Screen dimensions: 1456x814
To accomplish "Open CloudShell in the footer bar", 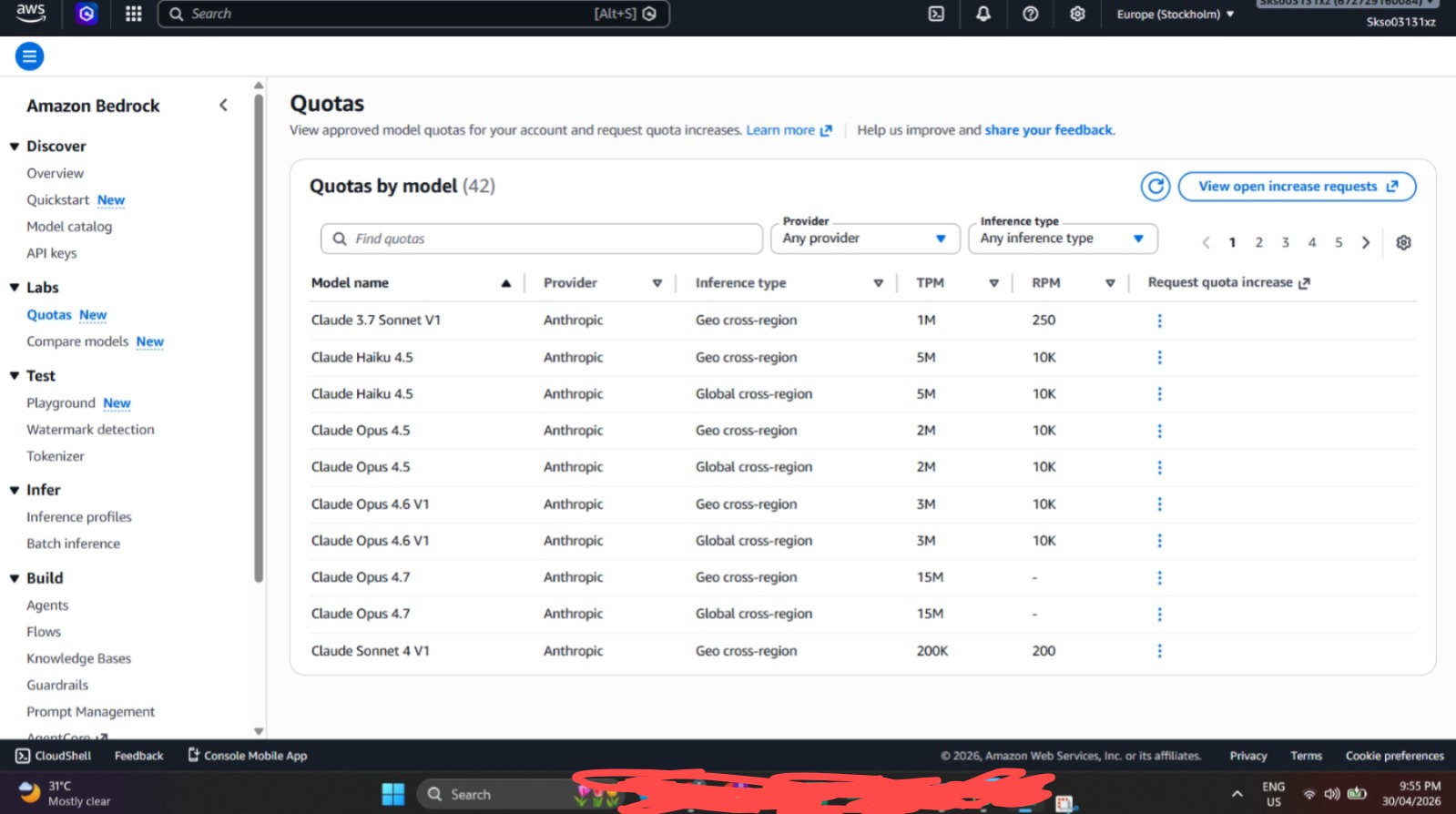I will pos(54,756).
